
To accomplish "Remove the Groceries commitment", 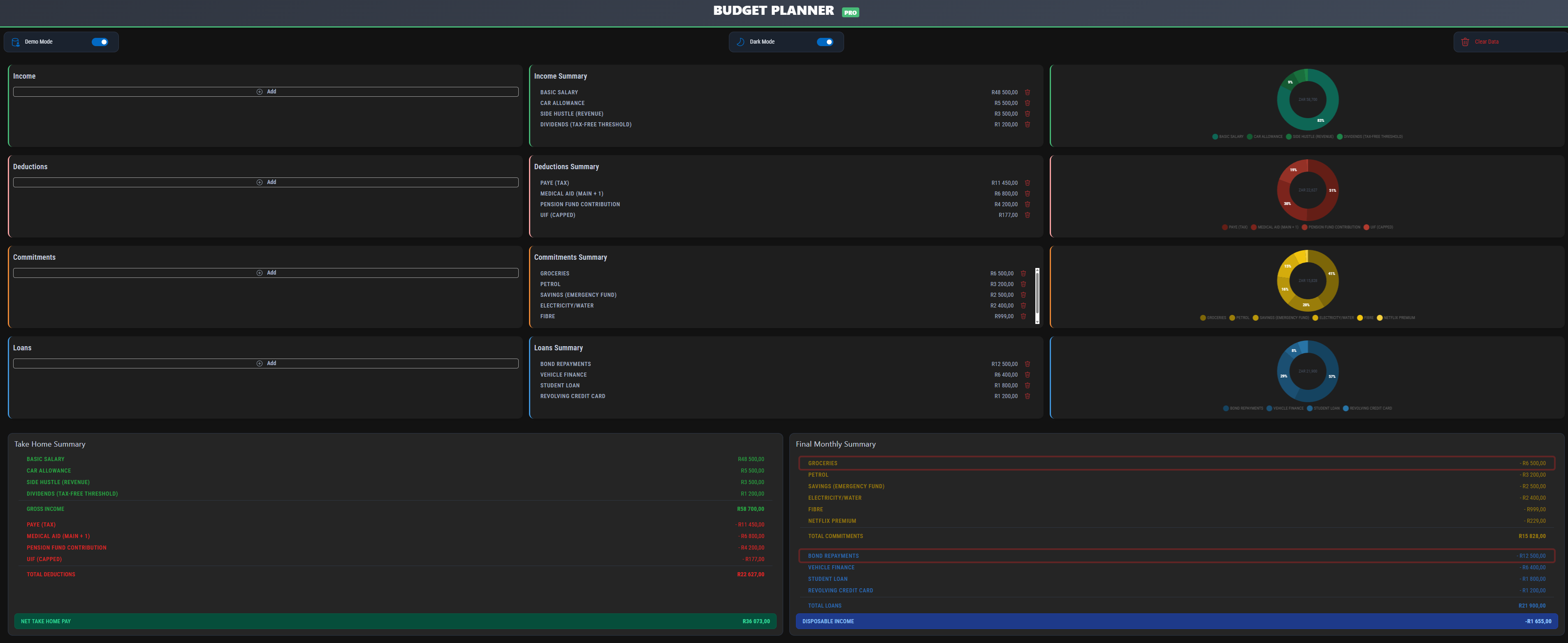I will [x=1023, y=274].
